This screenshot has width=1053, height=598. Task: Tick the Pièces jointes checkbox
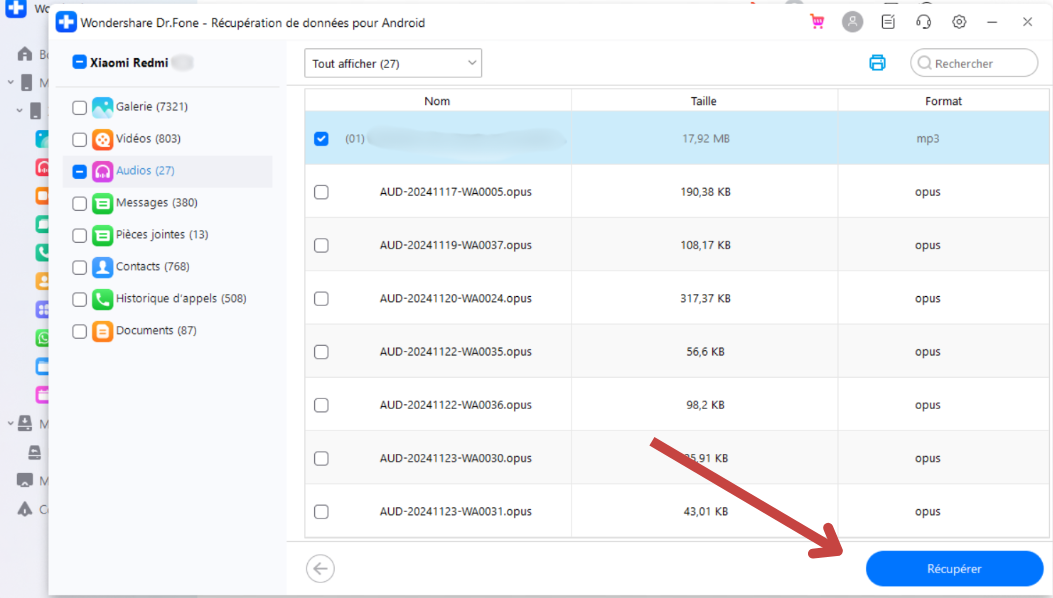coord(79,235)
